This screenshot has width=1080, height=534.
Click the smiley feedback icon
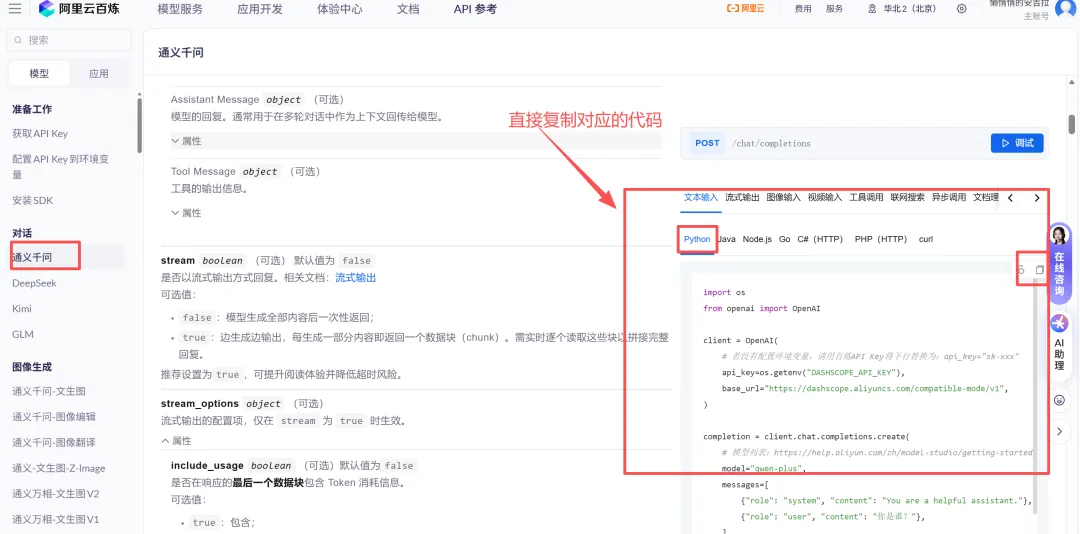[1059, 400]
